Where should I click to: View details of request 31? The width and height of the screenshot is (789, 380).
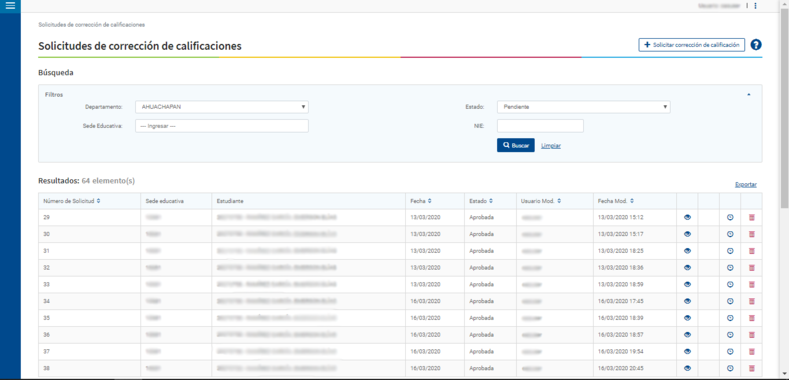click(687, 251)
